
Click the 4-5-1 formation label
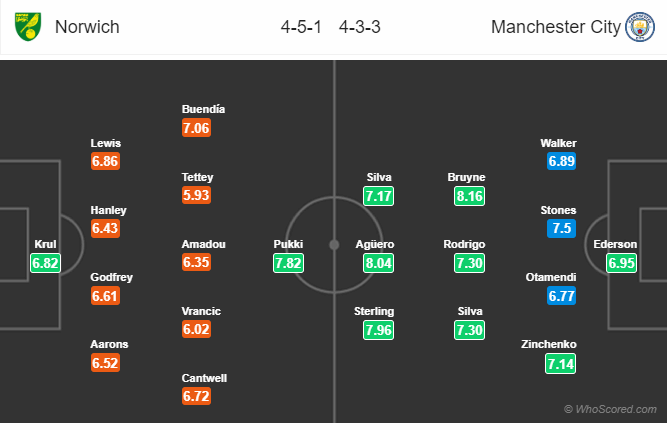(301, 27)
